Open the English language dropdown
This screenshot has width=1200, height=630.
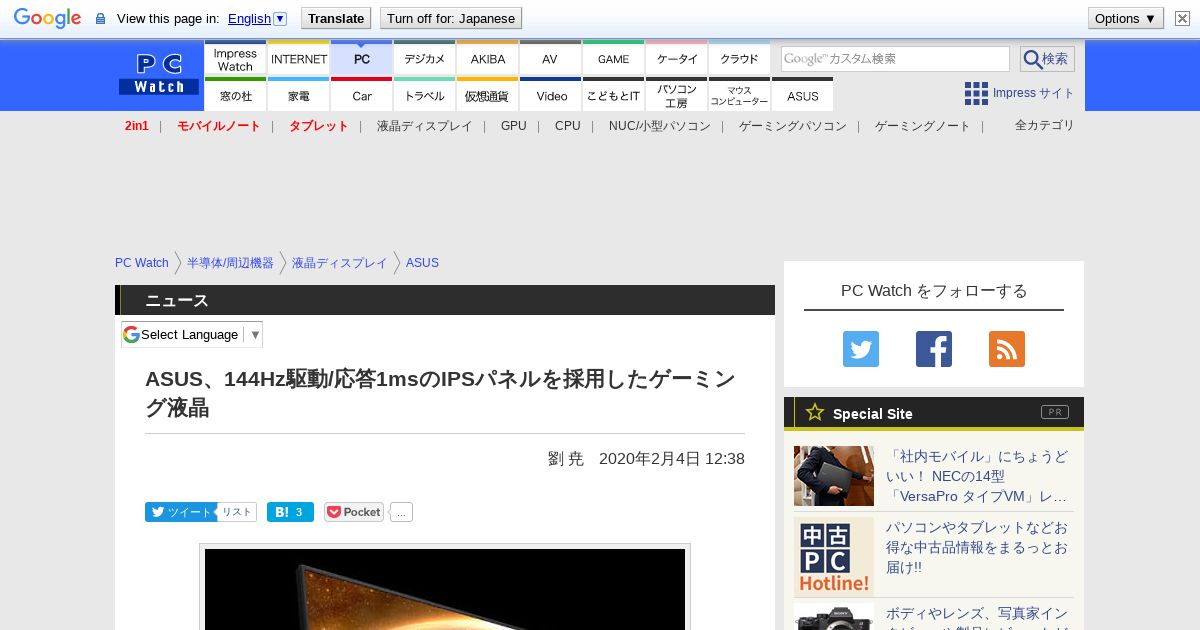tap(257, 18)
